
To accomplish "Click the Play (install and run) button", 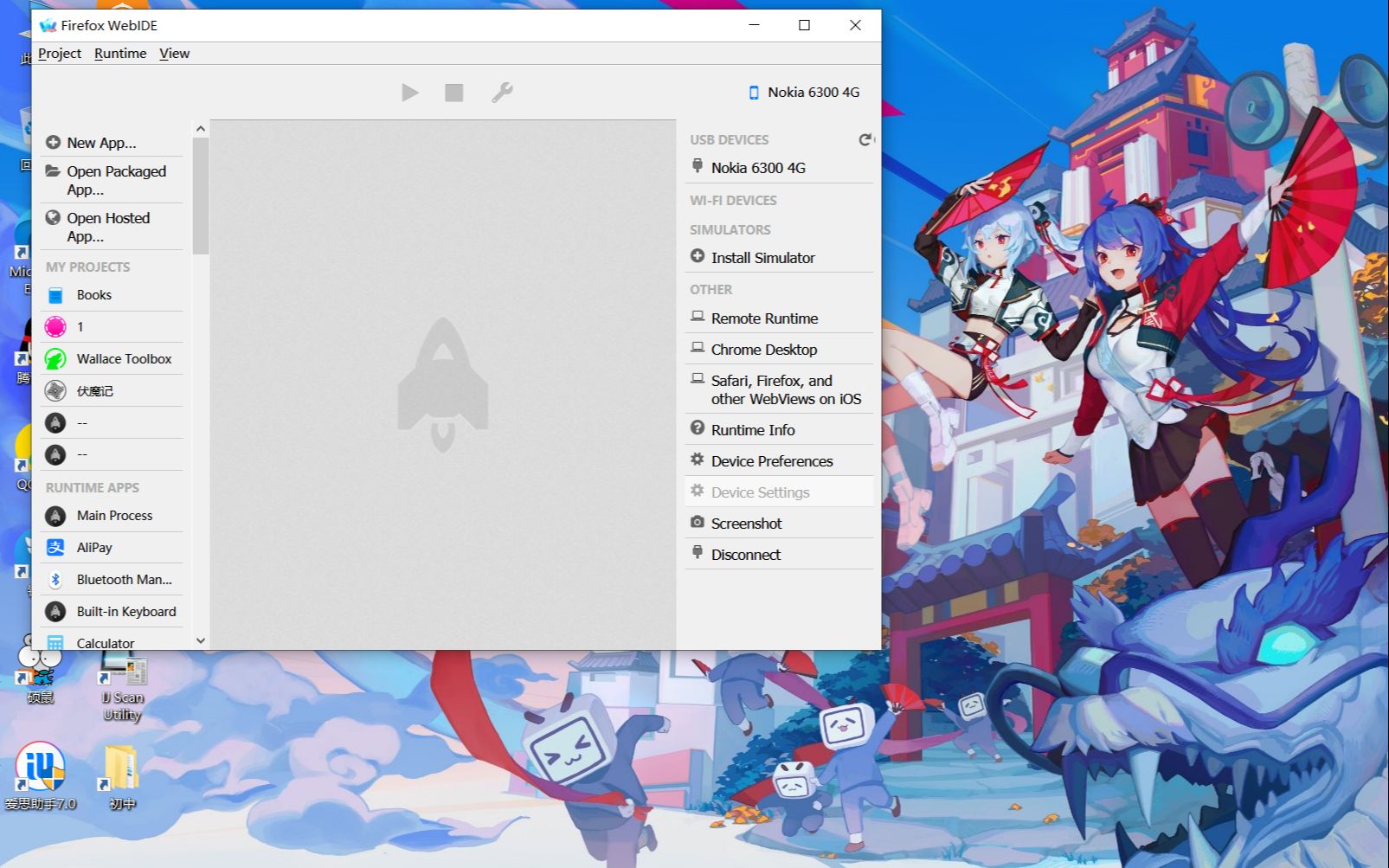I will (410, 93).
